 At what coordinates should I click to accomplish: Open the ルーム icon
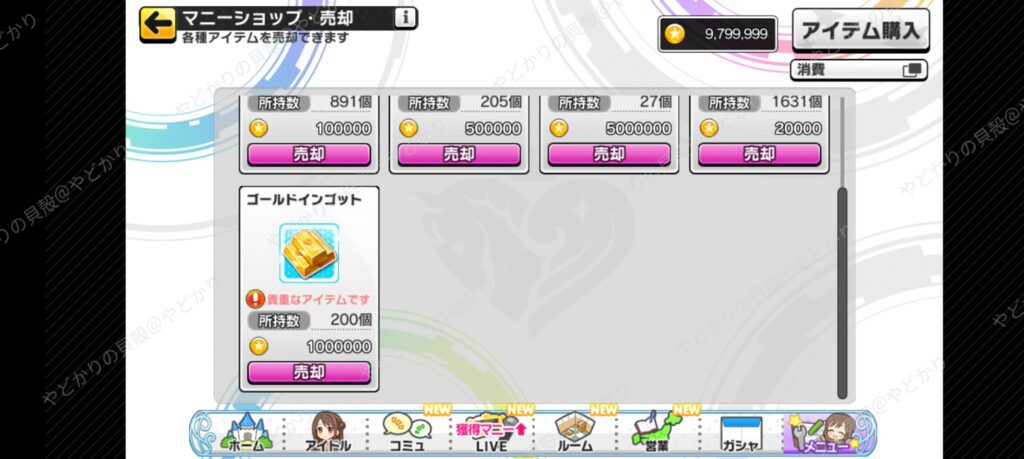pos(575,434)
